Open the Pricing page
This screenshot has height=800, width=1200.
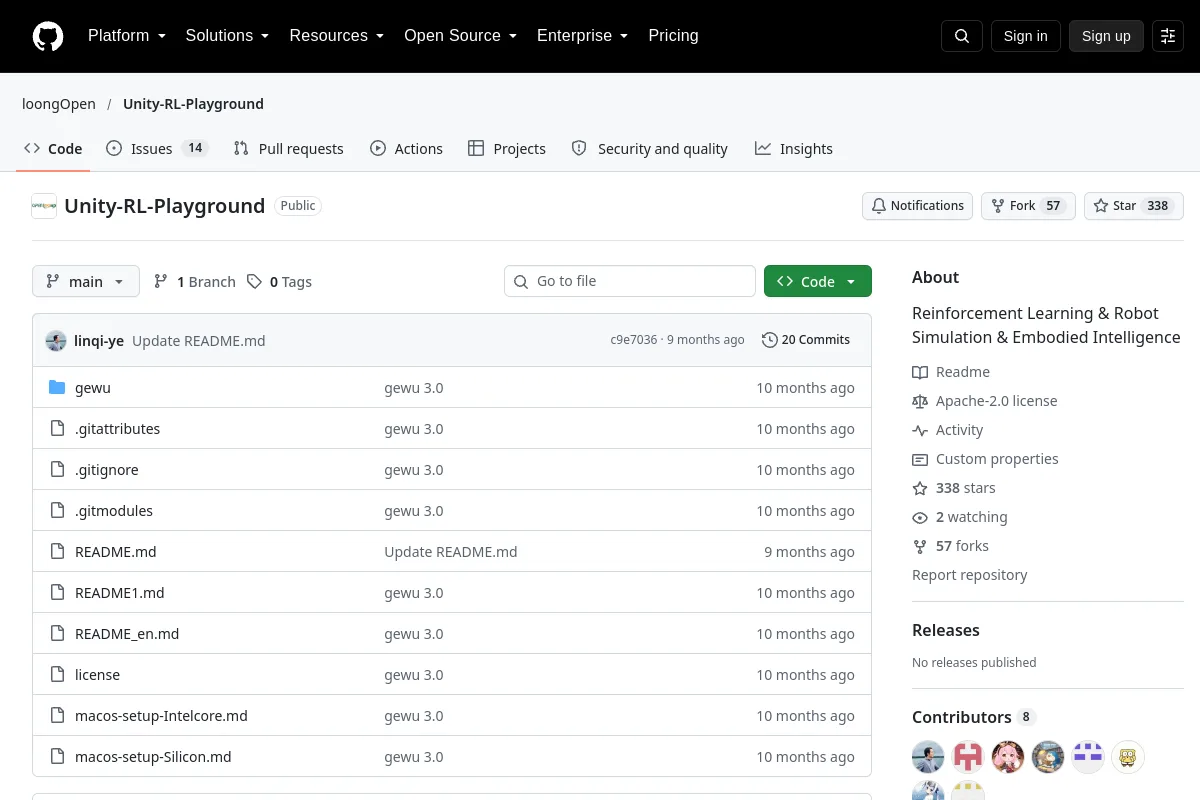pyautogui.click(x=674, y=36)
